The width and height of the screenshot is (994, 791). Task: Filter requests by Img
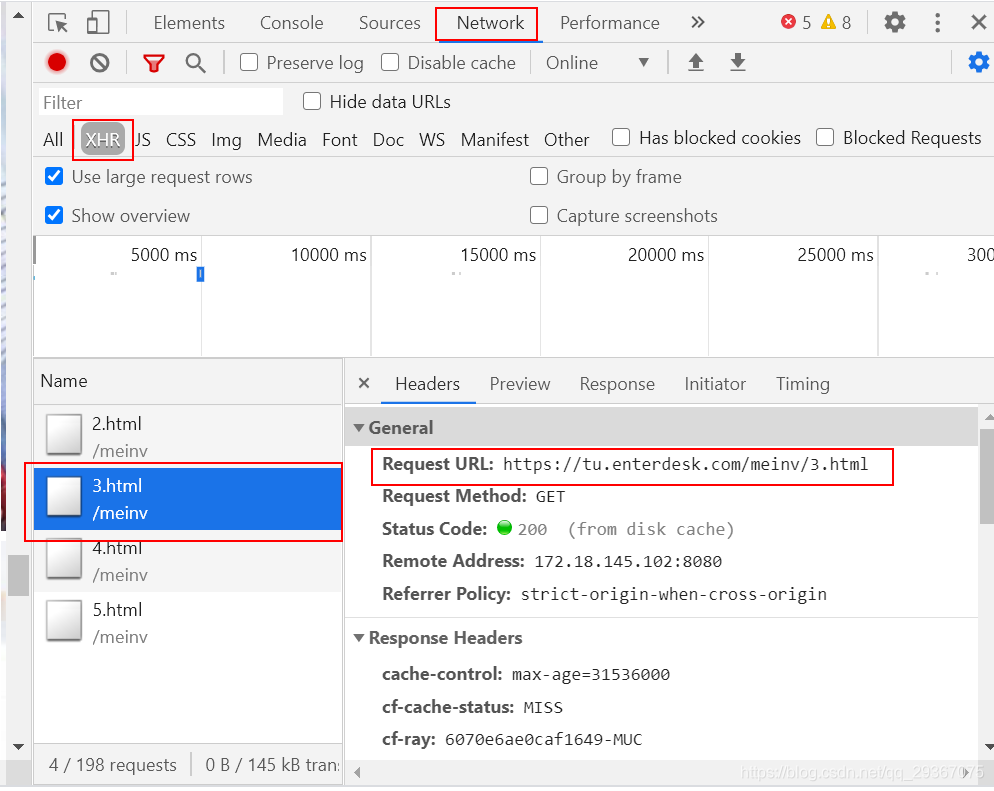point(226,139)
